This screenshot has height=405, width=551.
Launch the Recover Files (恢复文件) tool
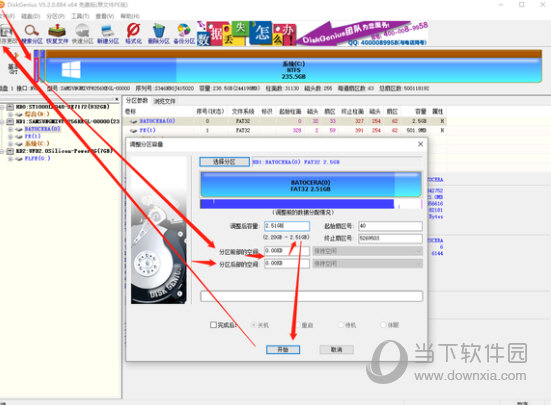coord(57,34)
